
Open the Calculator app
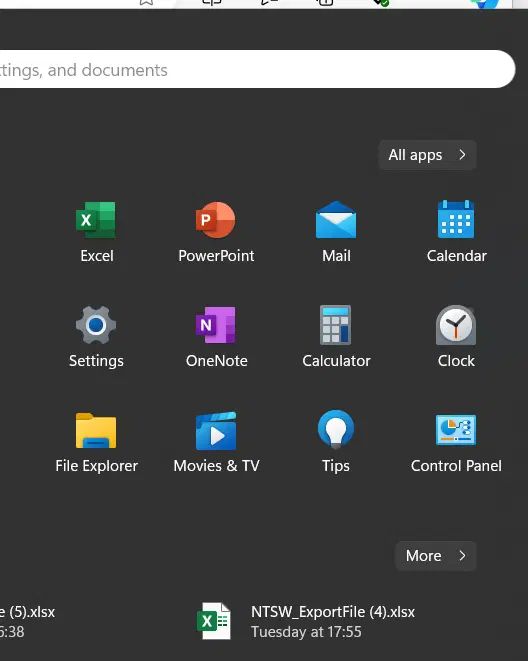point(336,337)
